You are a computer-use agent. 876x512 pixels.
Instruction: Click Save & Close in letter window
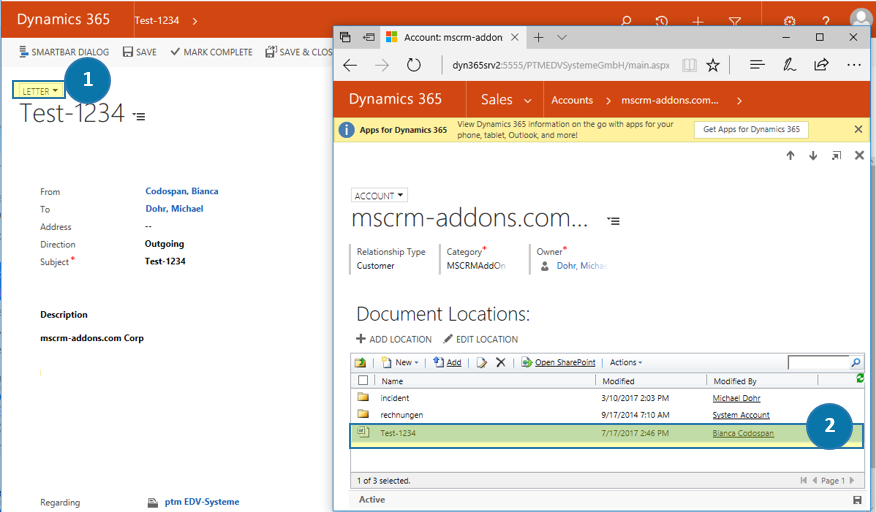pyautogui.click(x=299, y=52)
